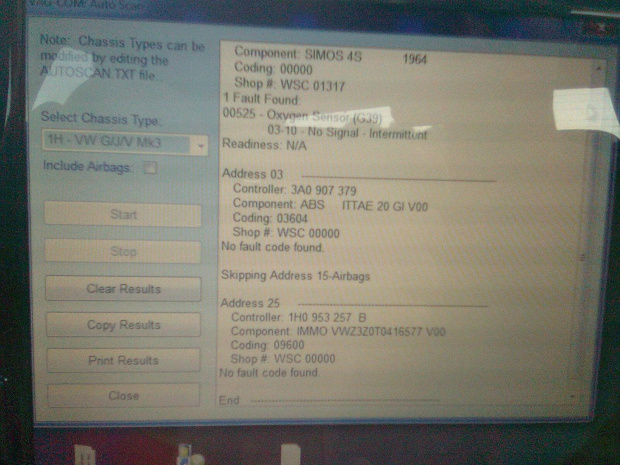Click the 'End' line in results

coord(229,400)
